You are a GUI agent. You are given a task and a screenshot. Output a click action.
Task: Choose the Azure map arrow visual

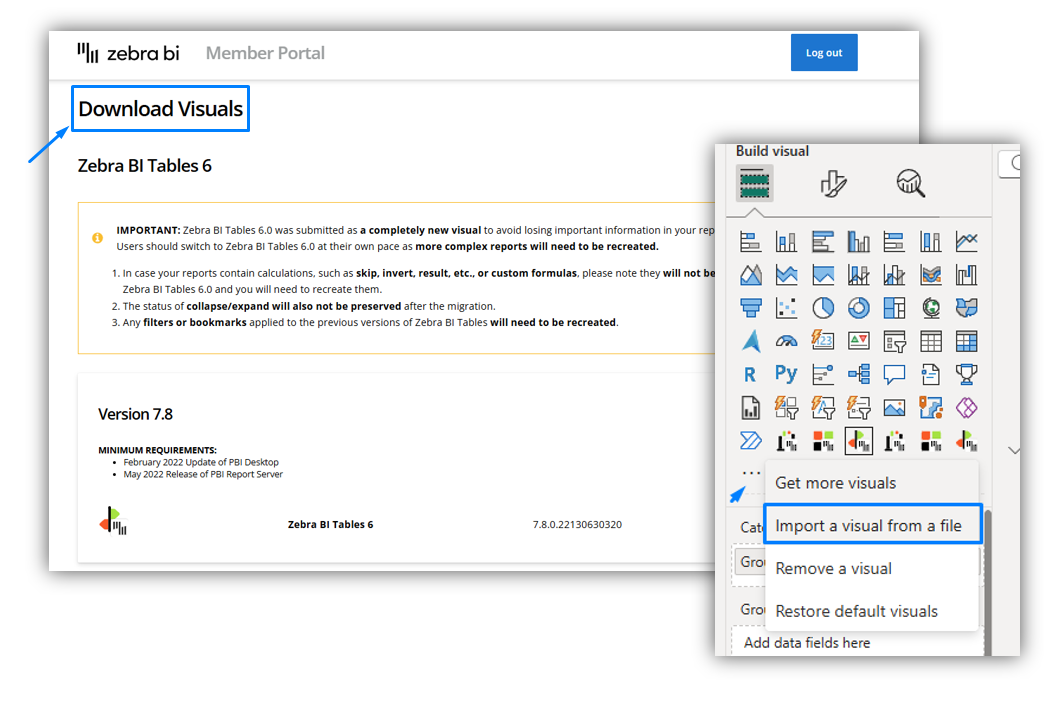click(x=750, y=341)
